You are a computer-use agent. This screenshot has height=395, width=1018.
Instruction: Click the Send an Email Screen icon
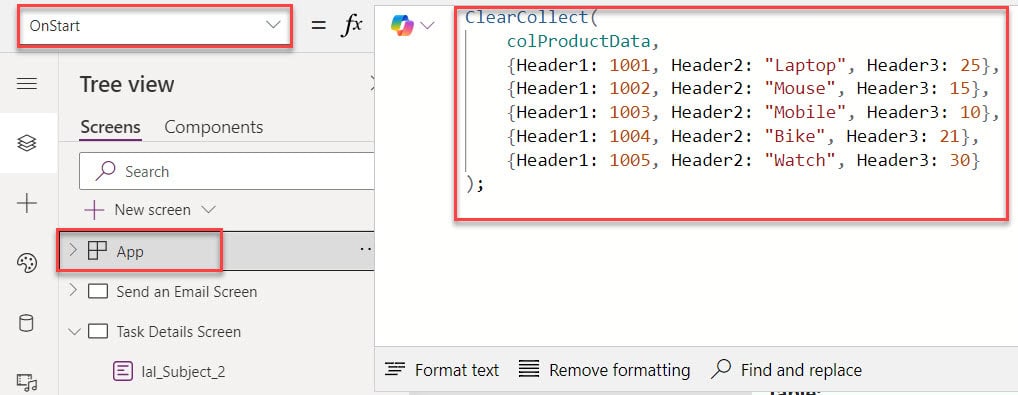point(97,291)
